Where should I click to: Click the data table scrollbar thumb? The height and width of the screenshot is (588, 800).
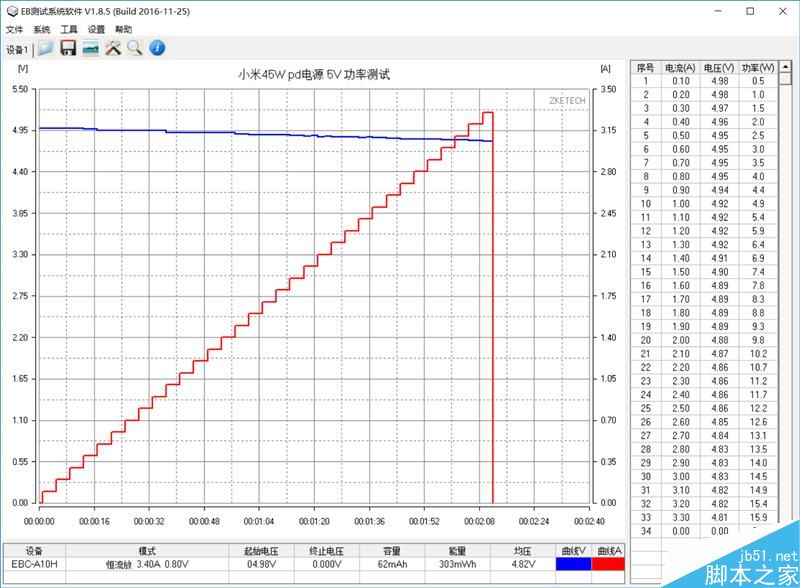[785, 79]
